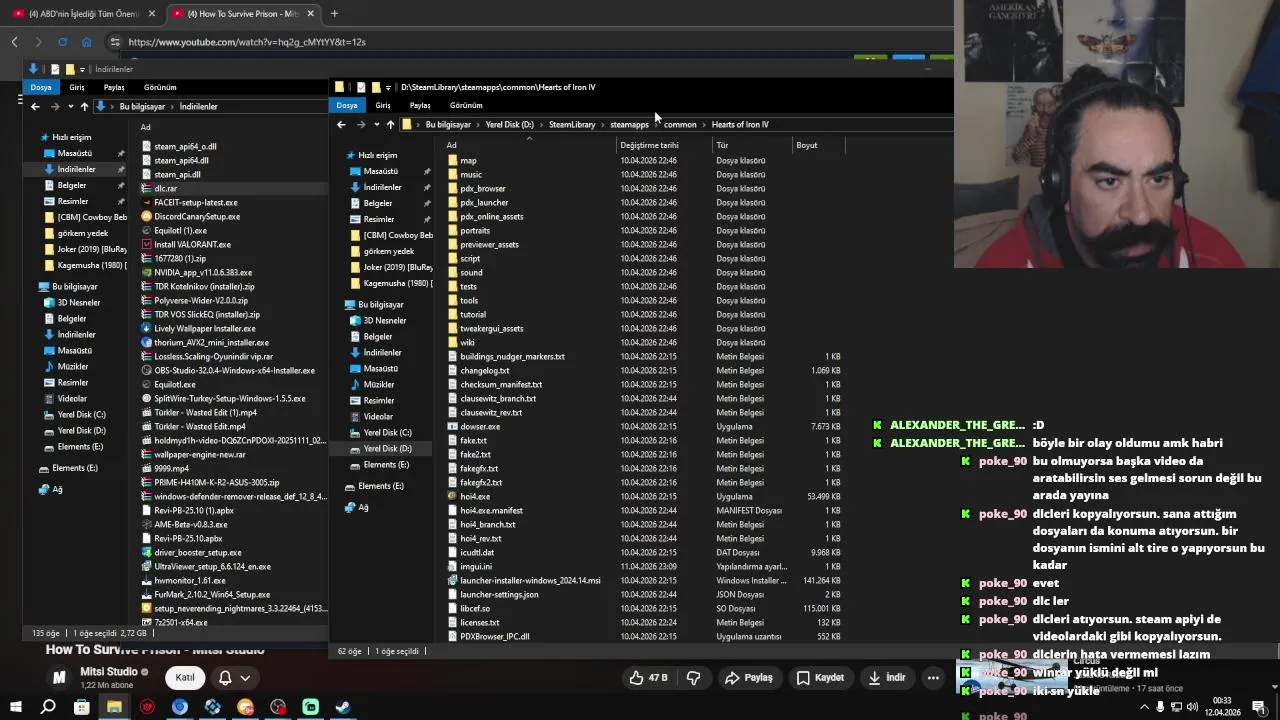The width and height of the screenshot is (1280, 720).
Task: Click the Katıl join button
Action: 185,677
